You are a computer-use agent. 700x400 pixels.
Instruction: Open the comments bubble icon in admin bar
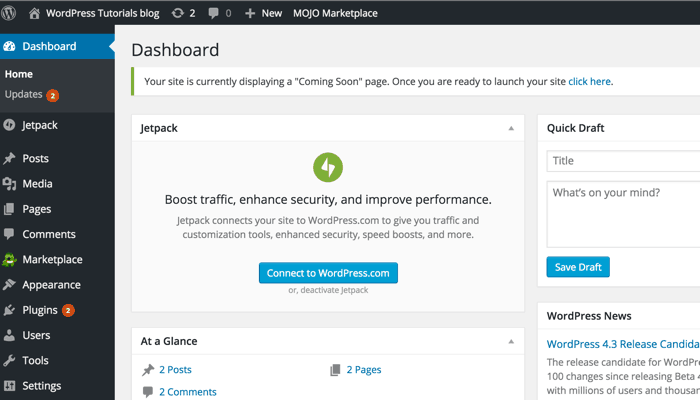point(213,13)
